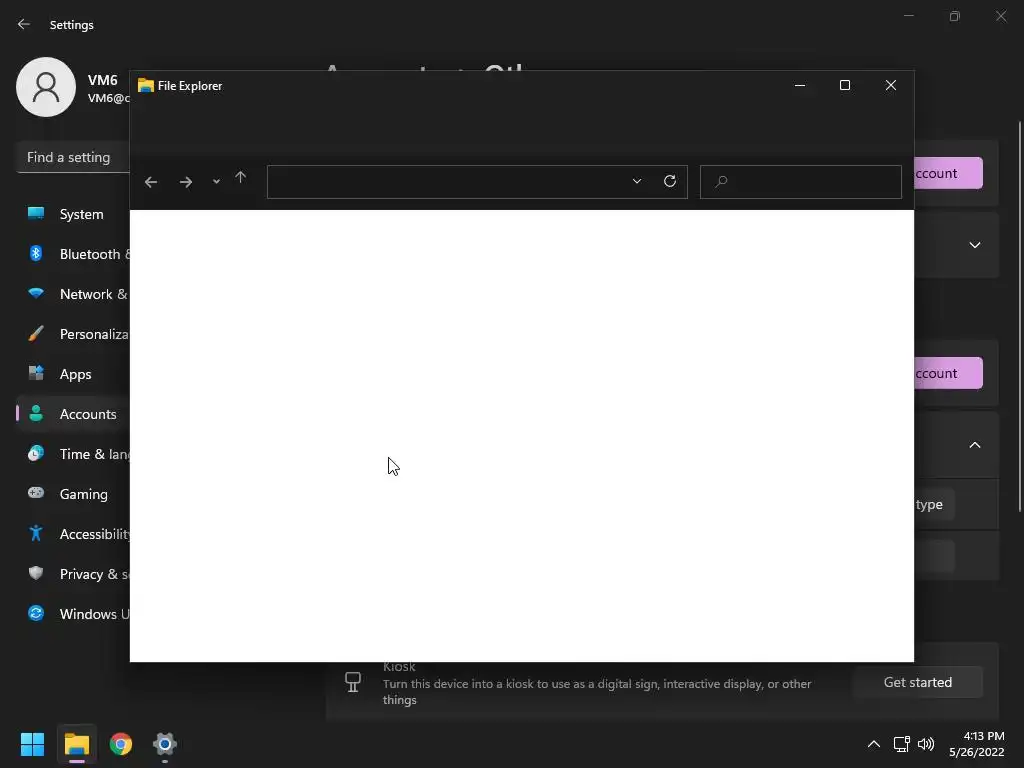Viewport: 1024px width, 768px height.
Task: Click the Settings gear on taskbar
Action: [165, 744]
